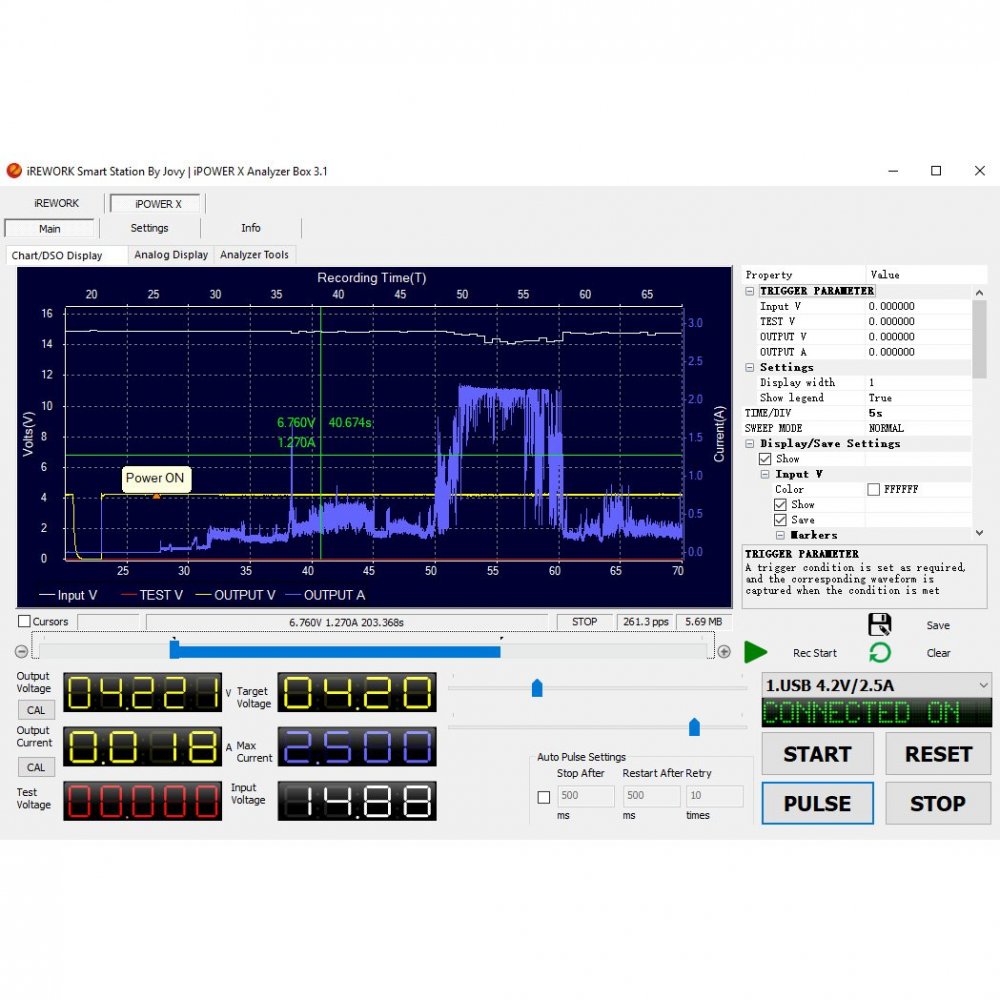Uncheck the Show box under Input V

click(x=780, y=504)
